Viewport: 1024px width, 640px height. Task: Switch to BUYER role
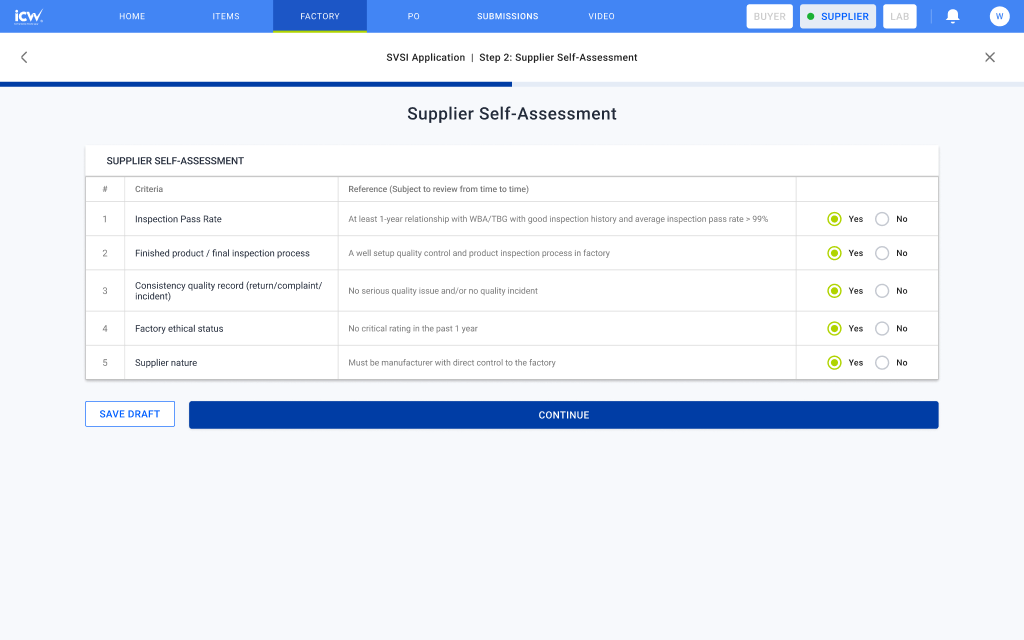[769, 16]
